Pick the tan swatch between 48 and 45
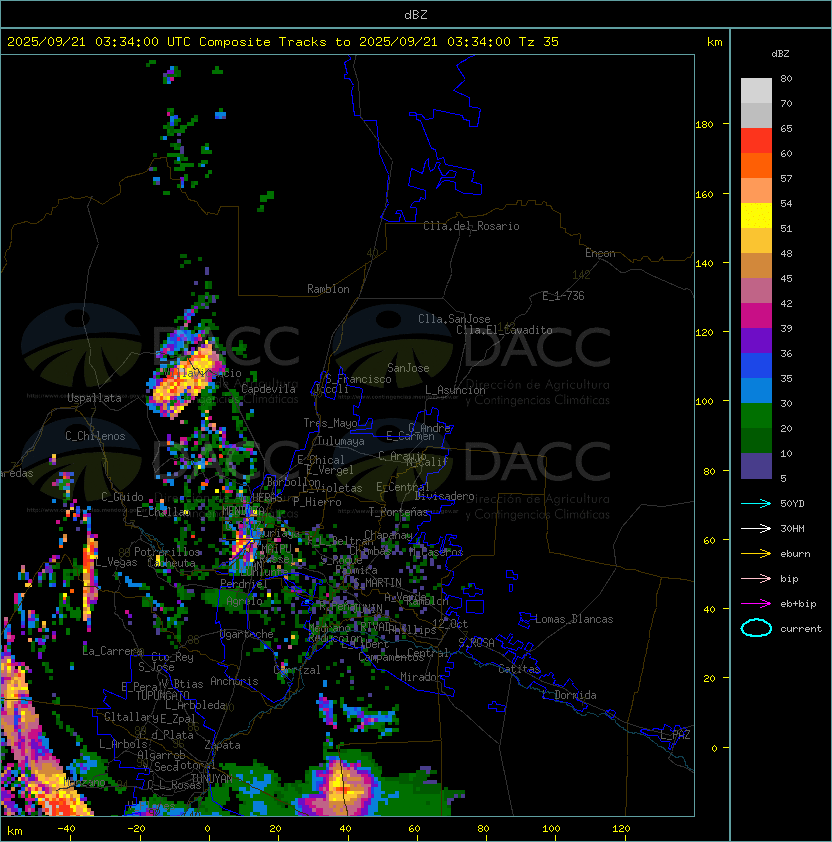The image size is (832, 842). tap(756, 266)
